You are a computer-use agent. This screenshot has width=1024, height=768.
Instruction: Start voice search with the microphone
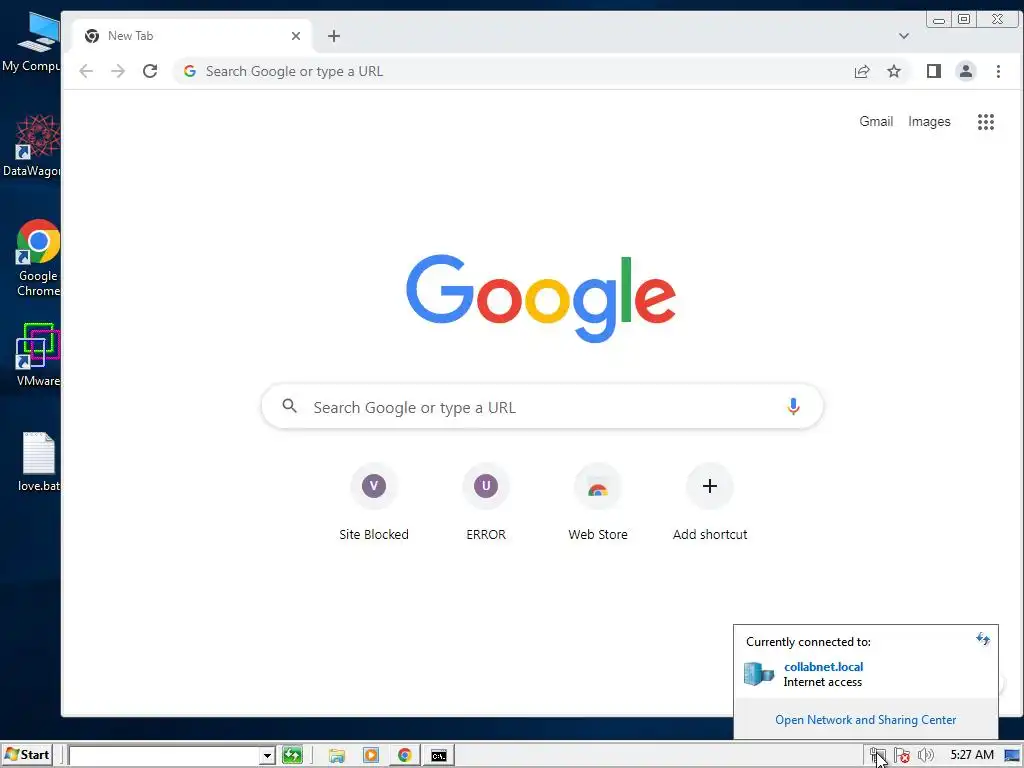[793, 407]
